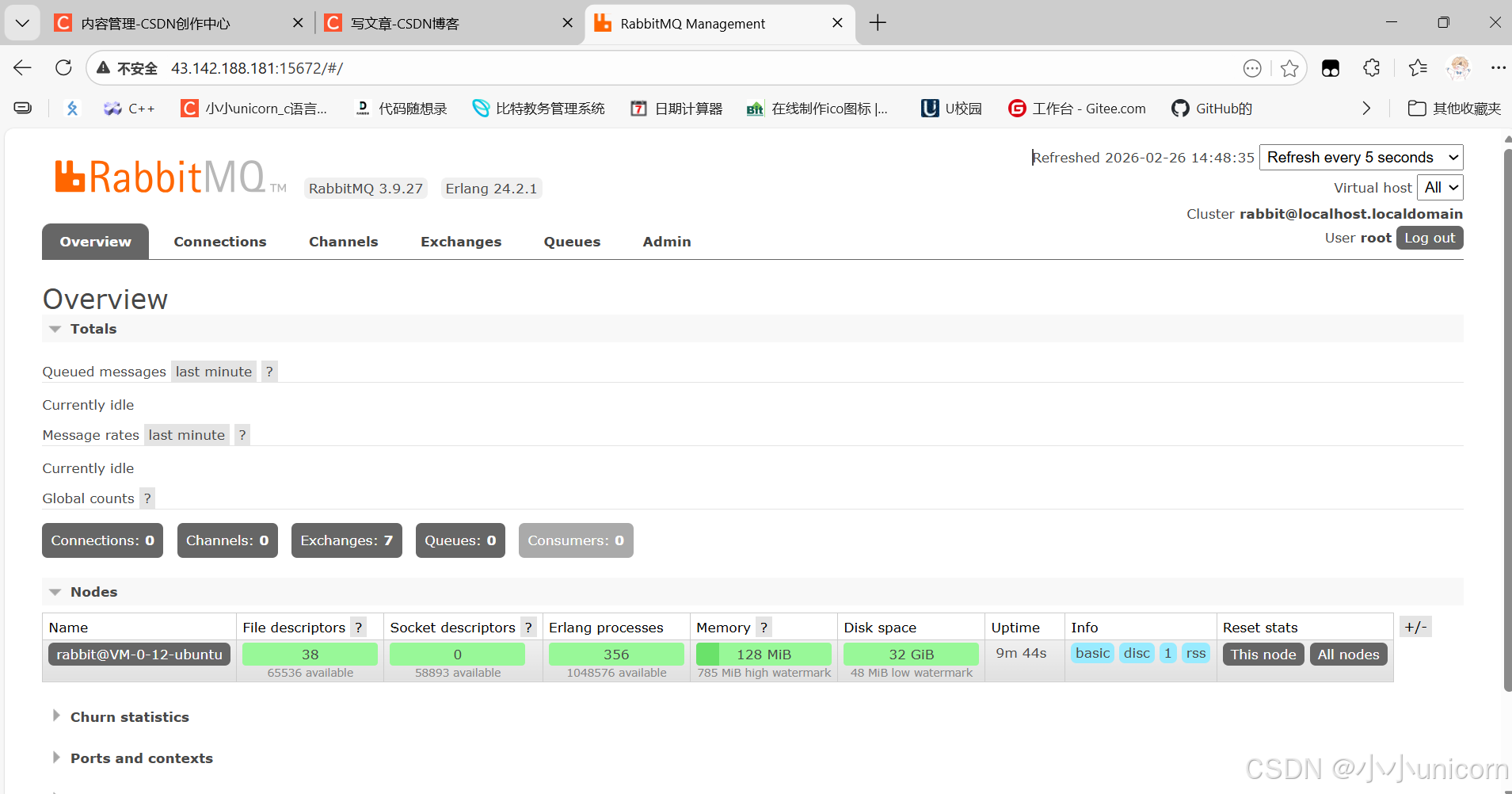Open the favorites list icon
This screenshot has width=1512, height=794.
point(1418,68)
